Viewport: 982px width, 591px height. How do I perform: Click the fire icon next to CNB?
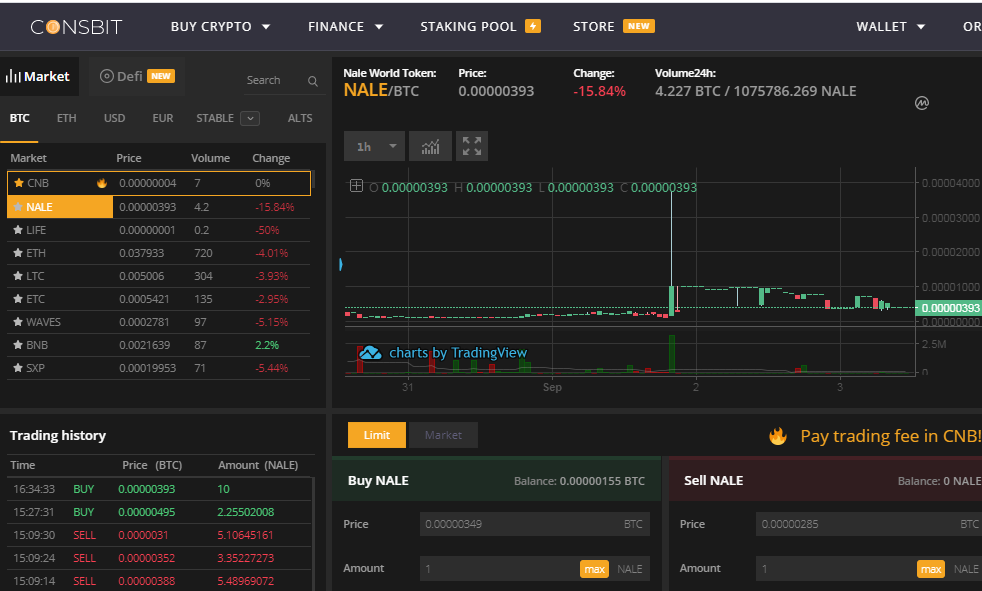[102, 184]
